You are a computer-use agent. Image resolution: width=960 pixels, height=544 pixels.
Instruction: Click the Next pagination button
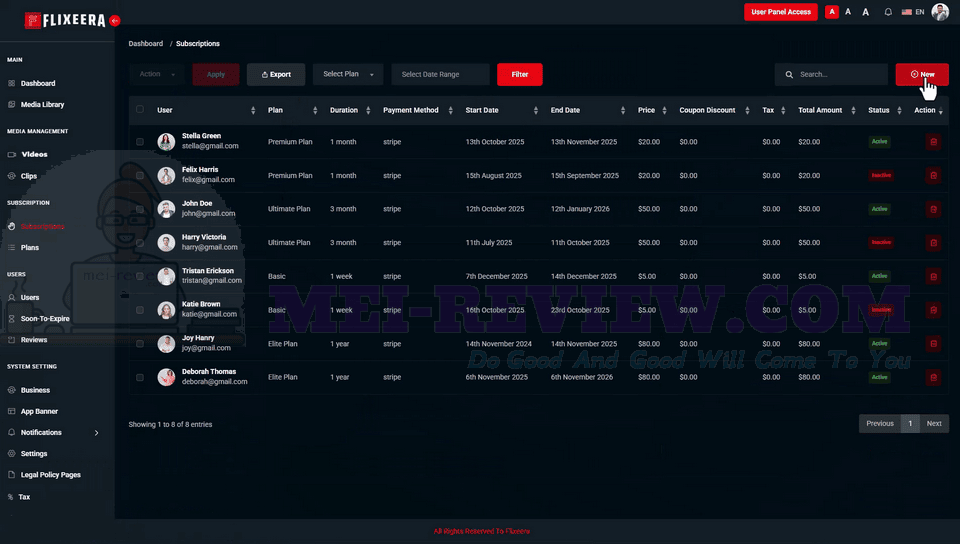pos(934,423)
